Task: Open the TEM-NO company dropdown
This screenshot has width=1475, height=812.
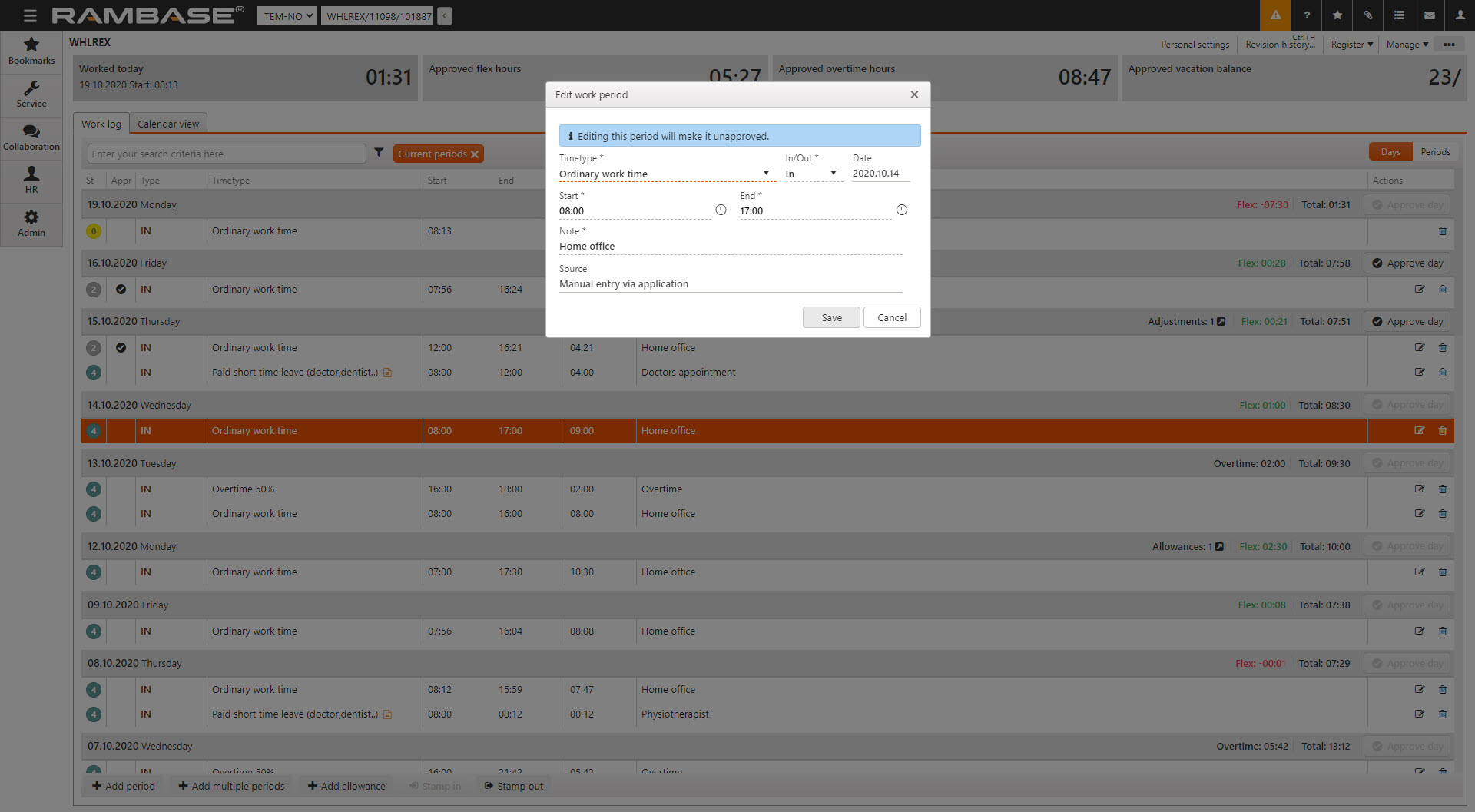Action: (x=287, y=16)
